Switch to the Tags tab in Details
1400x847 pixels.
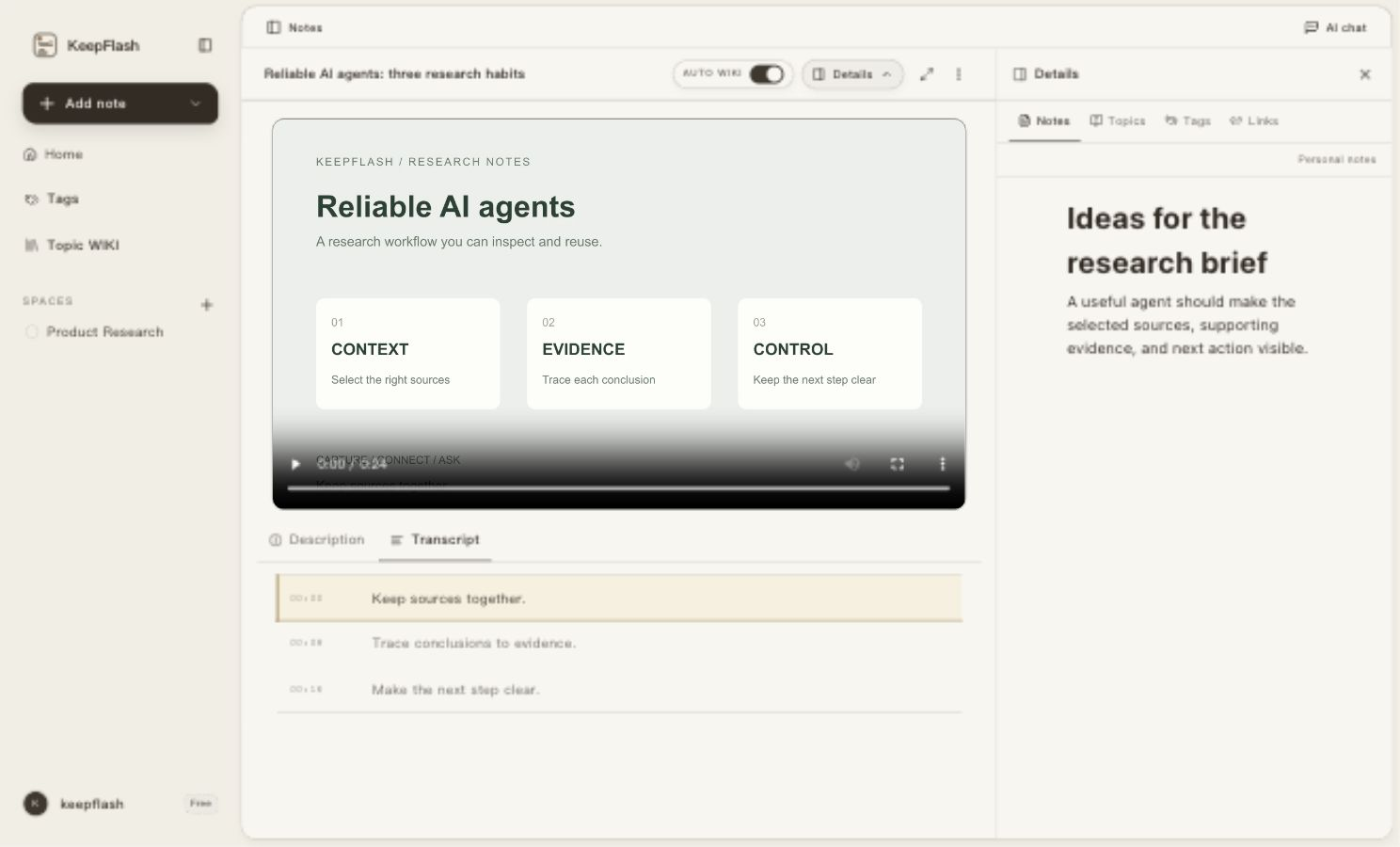point(1187,120)
